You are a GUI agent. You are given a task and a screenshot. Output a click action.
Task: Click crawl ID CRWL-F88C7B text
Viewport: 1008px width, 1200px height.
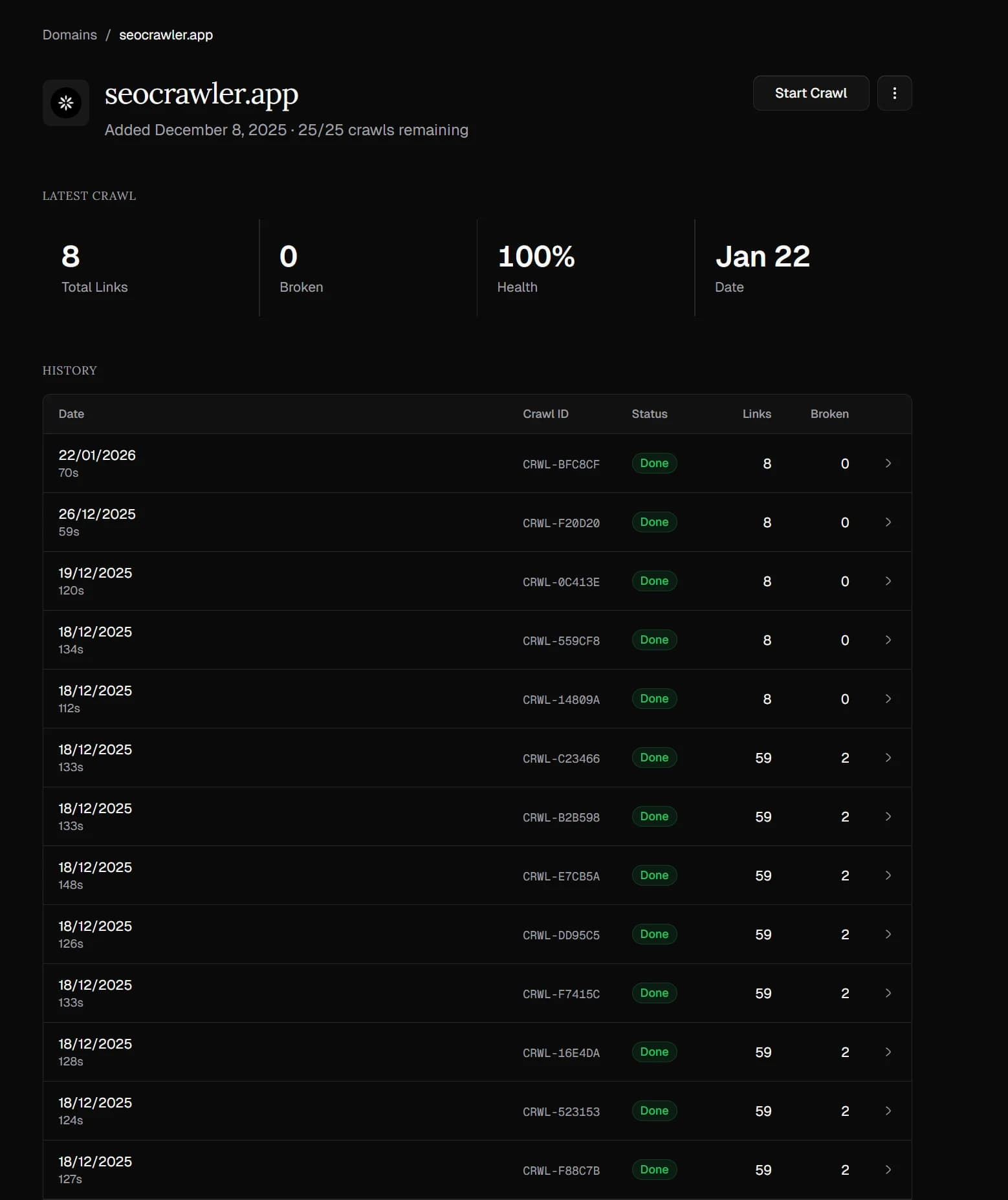(561, 1170)
